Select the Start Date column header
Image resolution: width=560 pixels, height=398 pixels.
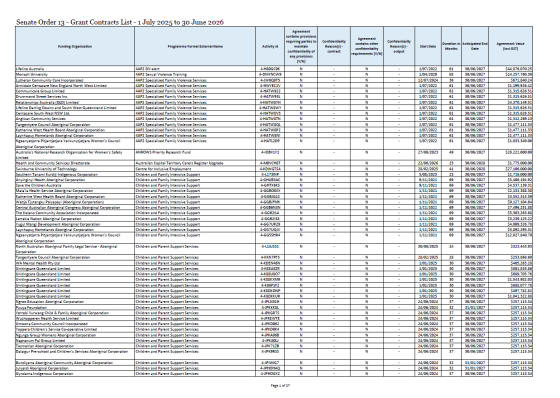[428, 46]
